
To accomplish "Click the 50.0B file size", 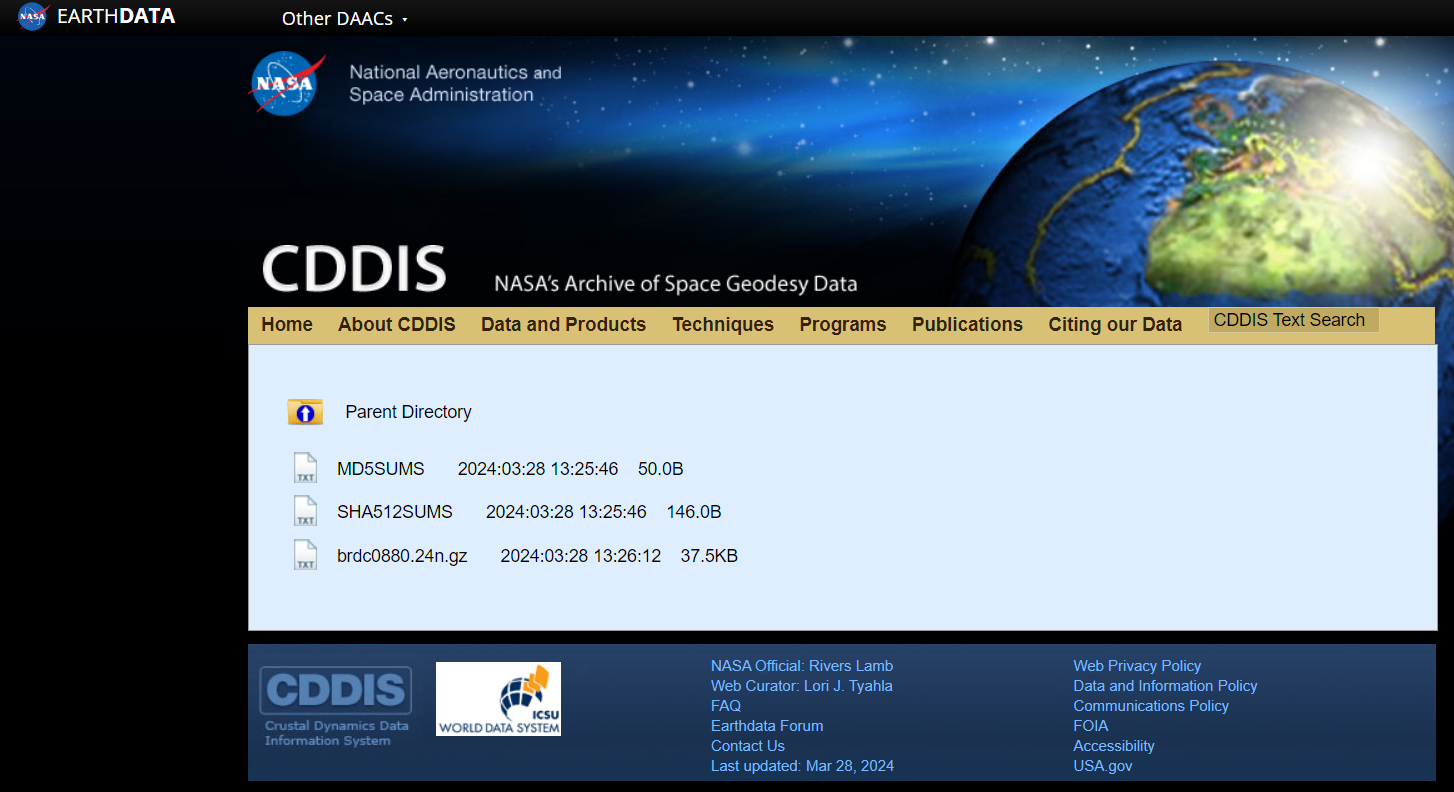I will coord(661,469).
